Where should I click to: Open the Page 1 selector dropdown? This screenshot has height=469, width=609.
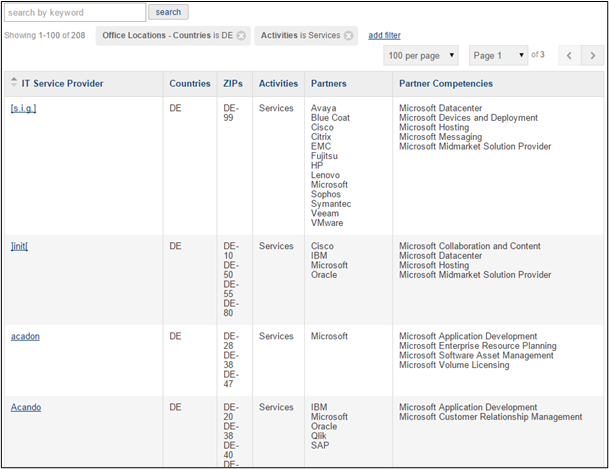498,56
